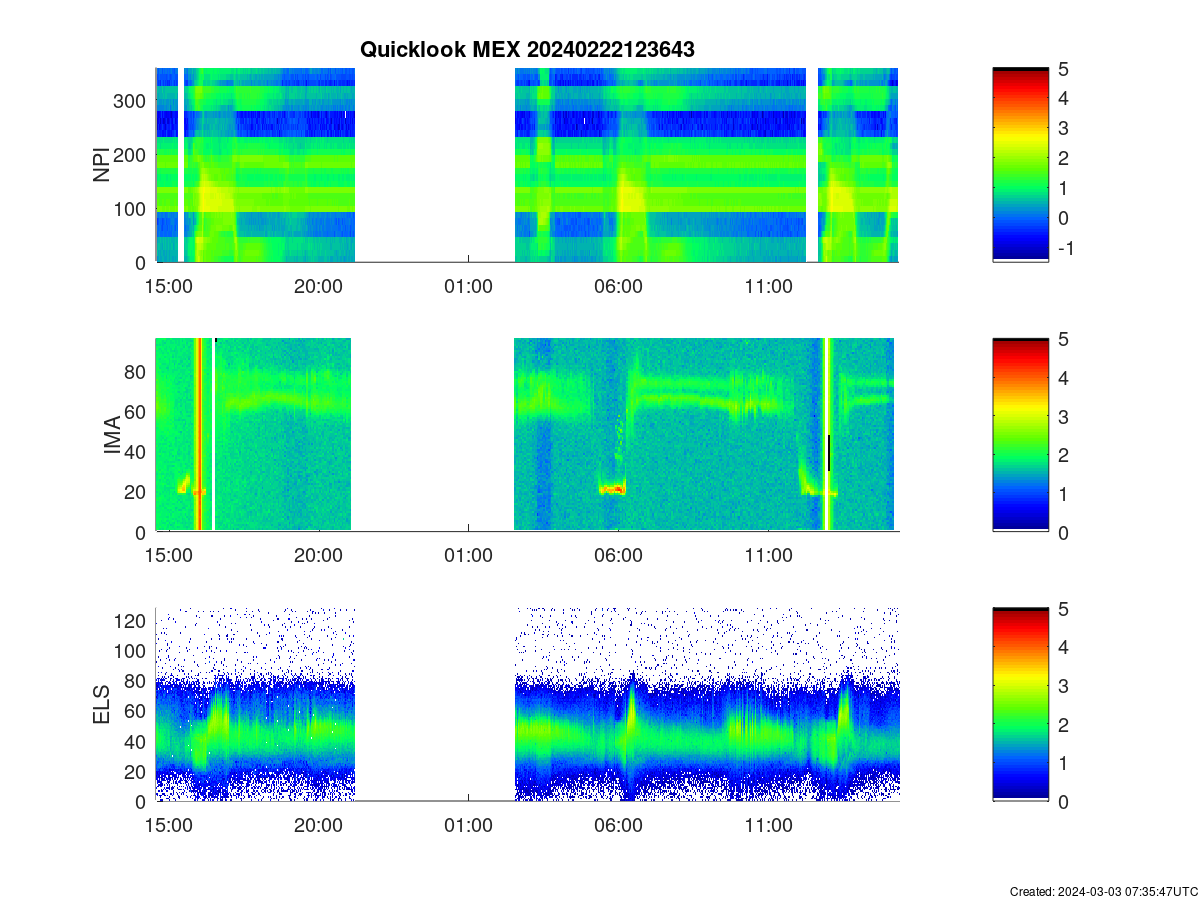Click the 4 label on ELS colorbar

1063,647
